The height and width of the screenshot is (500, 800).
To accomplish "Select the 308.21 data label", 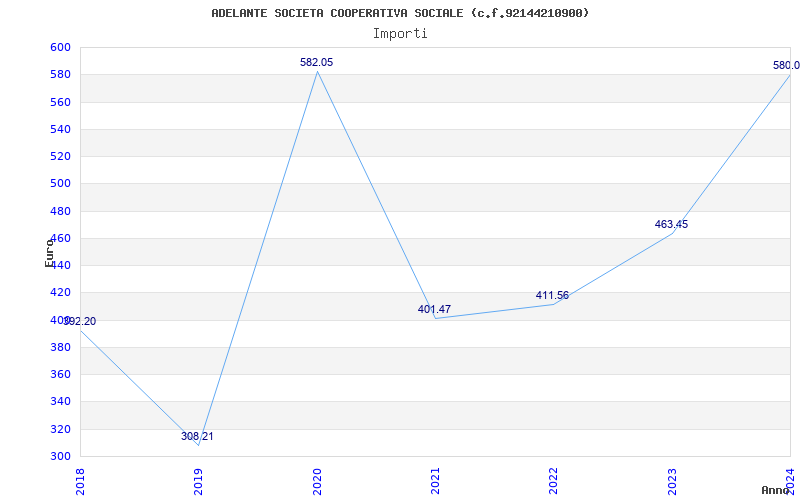I will pos(197,436).
